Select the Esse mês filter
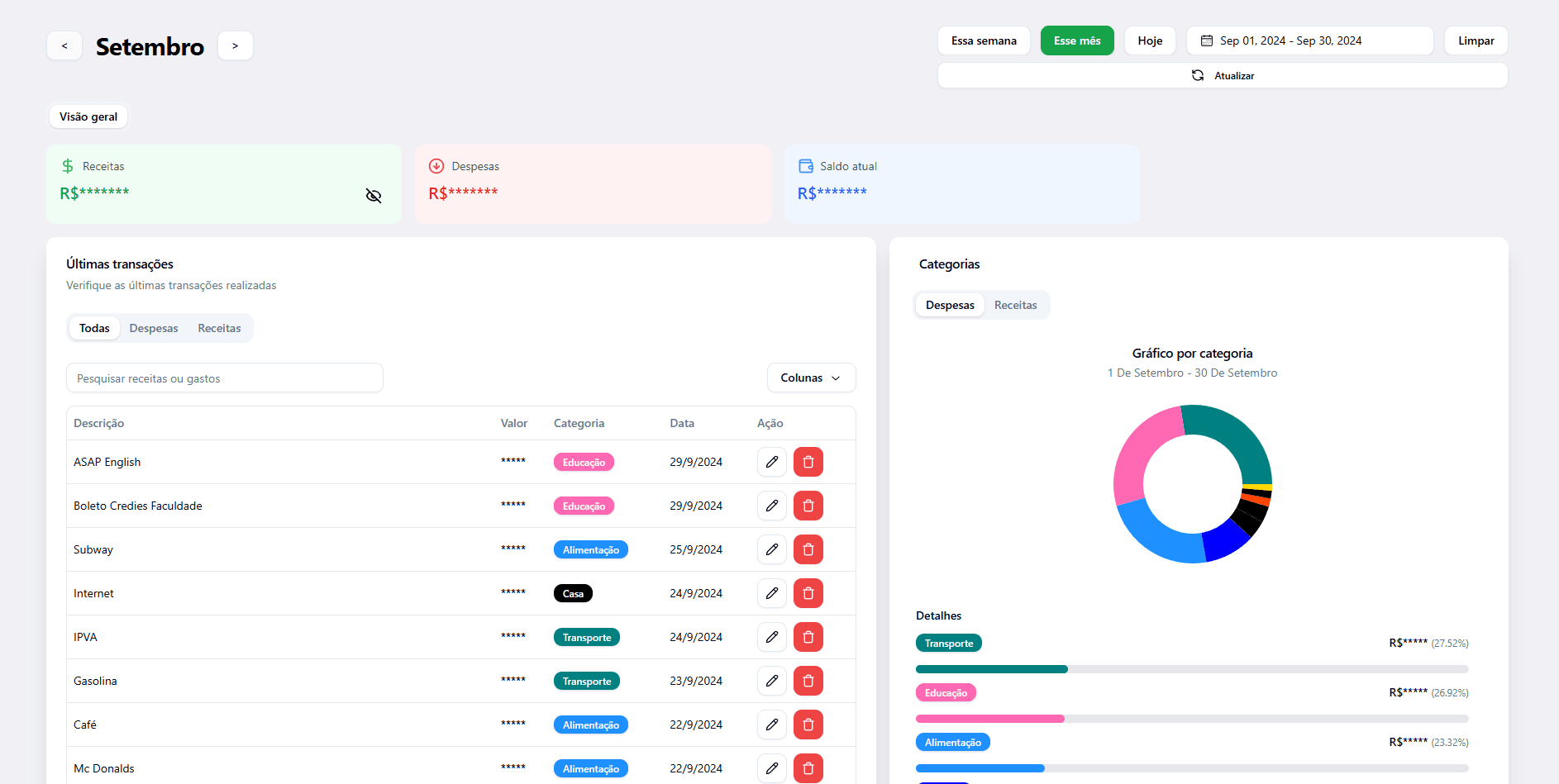Image resolution: width=1559 pixels, height=784 pixels. pos(1077,40)
